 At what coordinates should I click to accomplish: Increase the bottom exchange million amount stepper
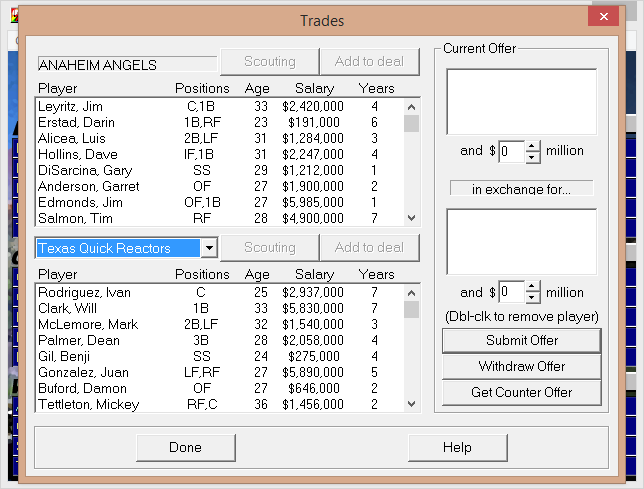tap(532, 287)
